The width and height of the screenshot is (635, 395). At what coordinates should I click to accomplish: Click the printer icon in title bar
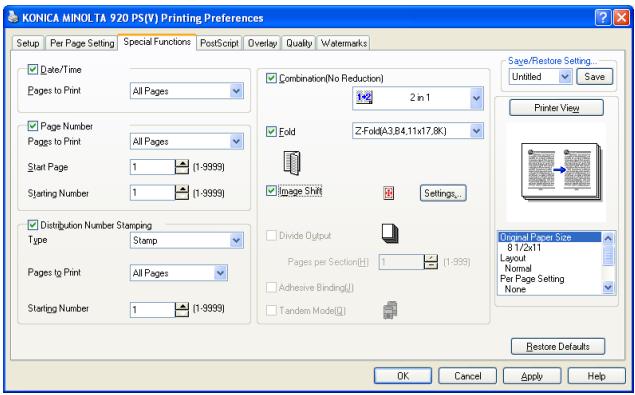13,17
